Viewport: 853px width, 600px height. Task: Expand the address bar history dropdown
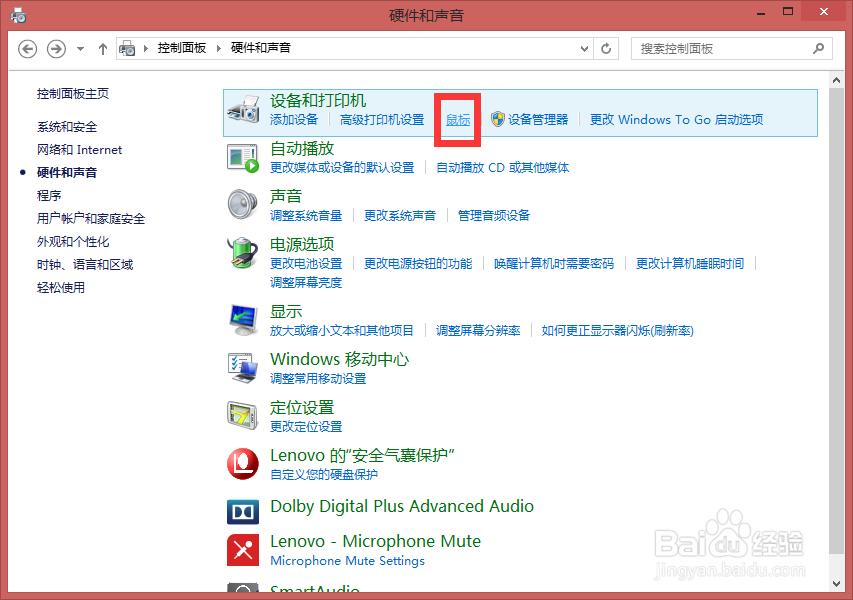point(584,49)
